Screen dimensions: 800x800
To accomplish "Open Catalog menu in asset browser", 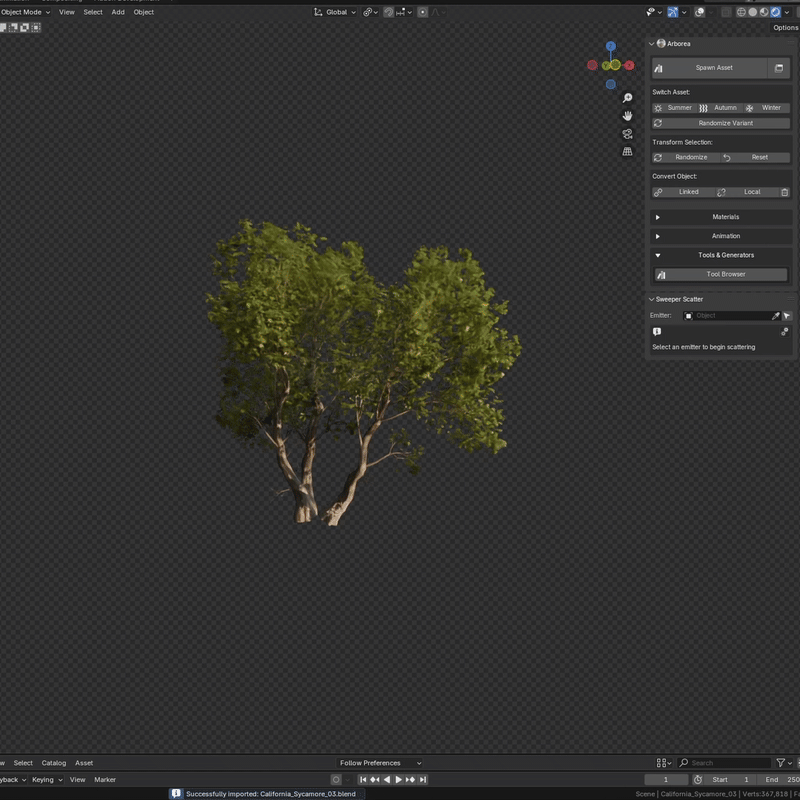I will click(54, 763).
